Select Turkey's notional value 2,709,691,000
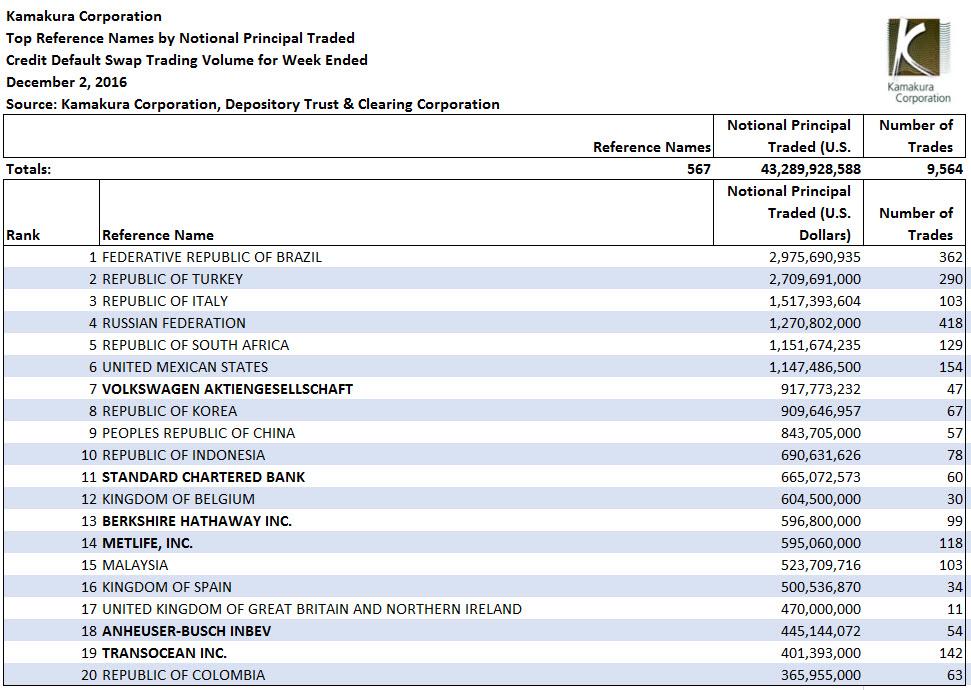 (x=815, y=279)
